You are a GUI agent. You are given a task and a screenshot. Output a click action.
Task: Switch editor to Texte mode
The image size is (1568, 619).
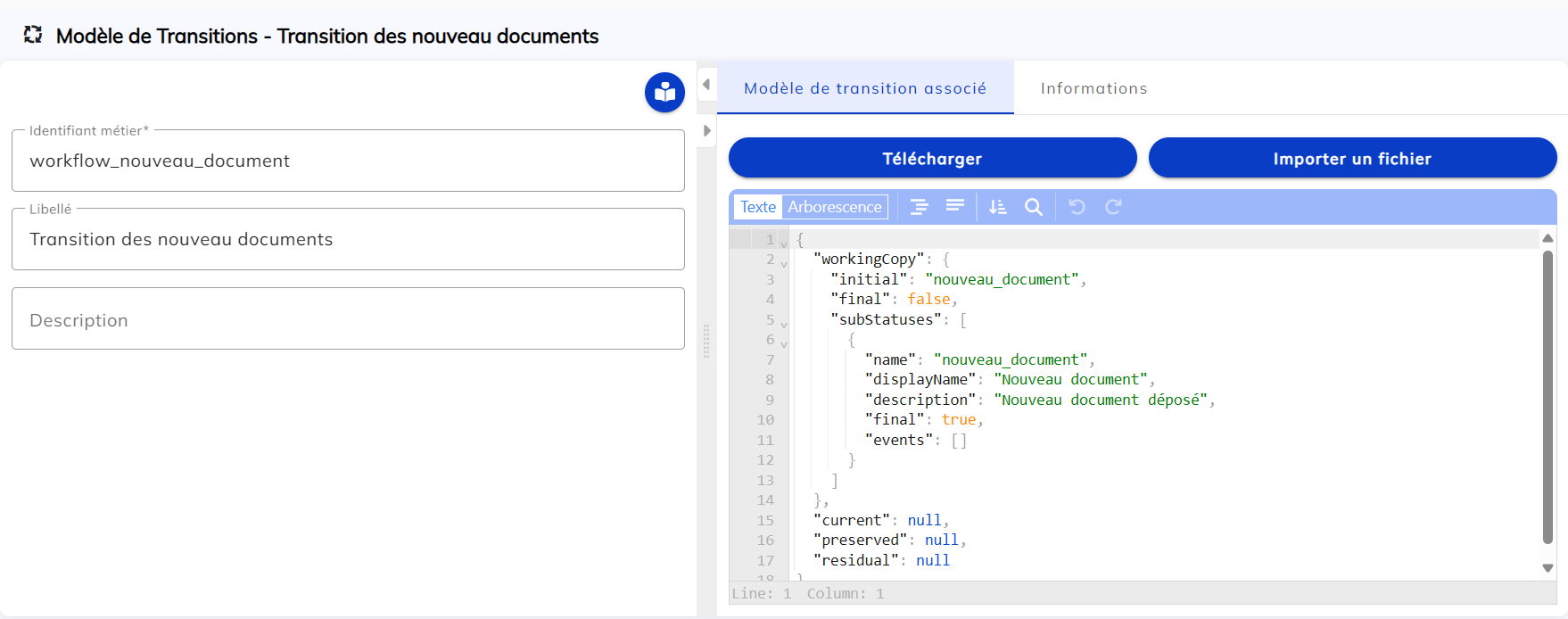point(757,207)
